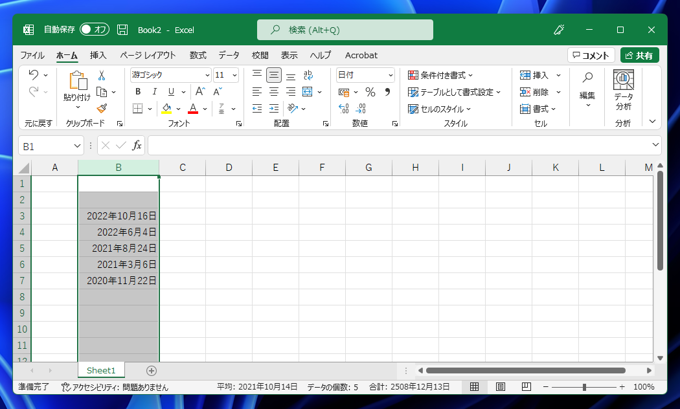Viewport: 680px width, 409px height.
Task: Toggle the AutoSave switch
Action: 94,30
